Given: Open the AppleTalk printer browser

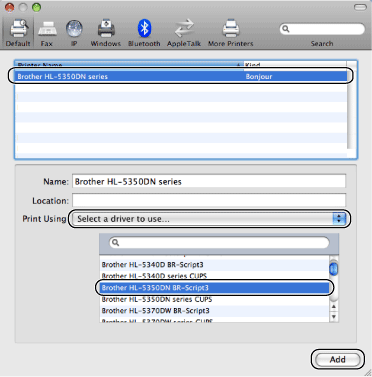Looking at the screenshot, I should [x=184, y=32].
